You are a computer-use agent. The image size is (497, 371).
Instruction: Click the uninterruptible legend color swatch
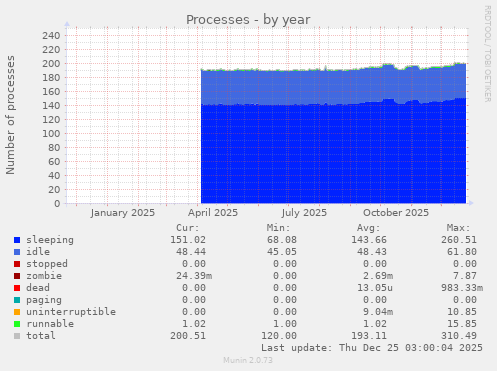17,312
